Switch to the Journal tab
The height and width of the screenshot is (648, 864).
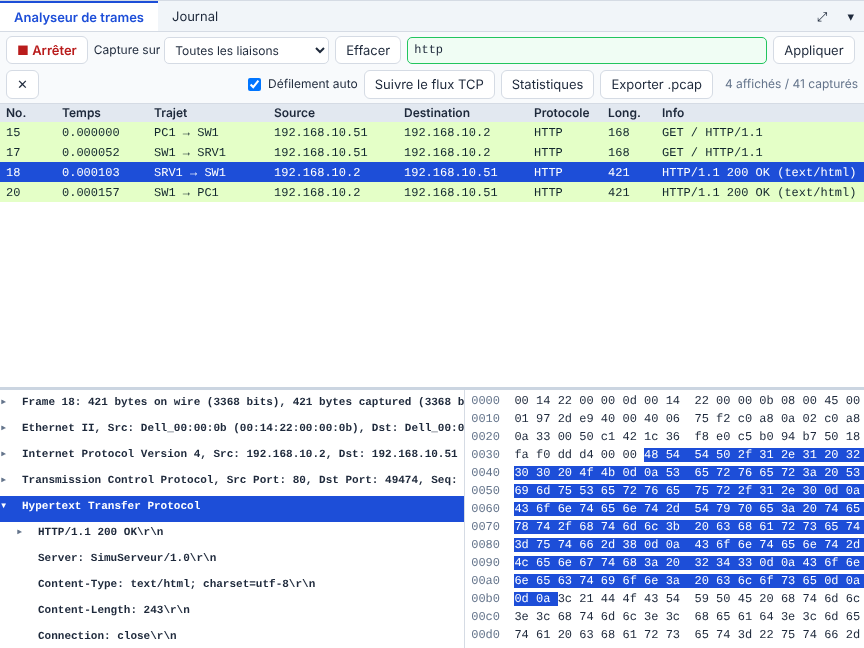pyautogui.click(x=195, y=17)
